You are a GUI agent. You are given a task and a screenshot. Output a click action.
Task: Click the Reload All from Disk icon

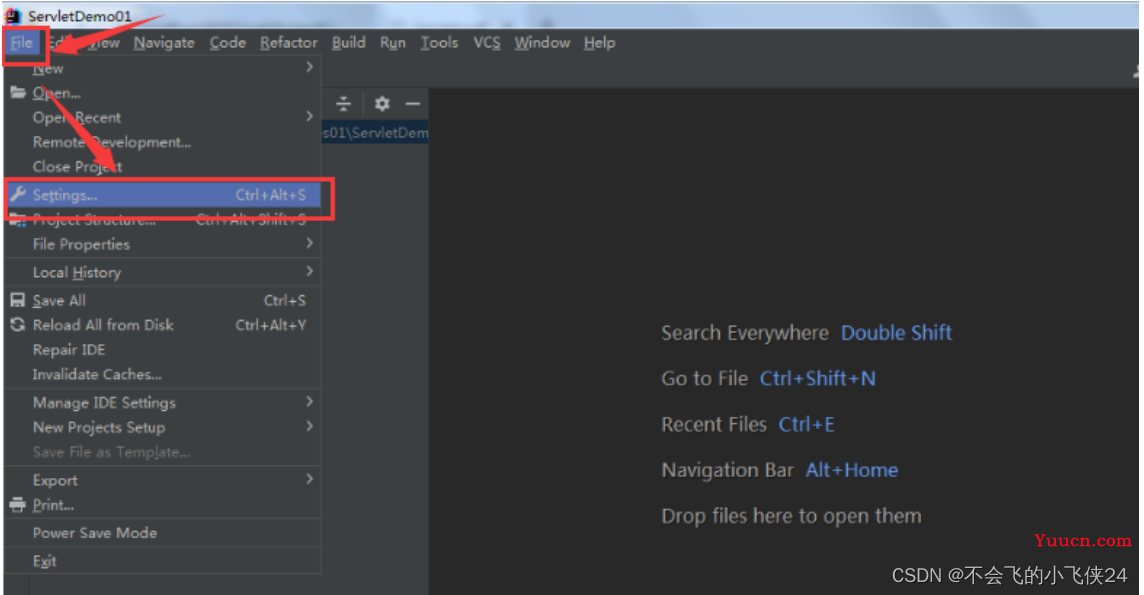click(17, 325)
